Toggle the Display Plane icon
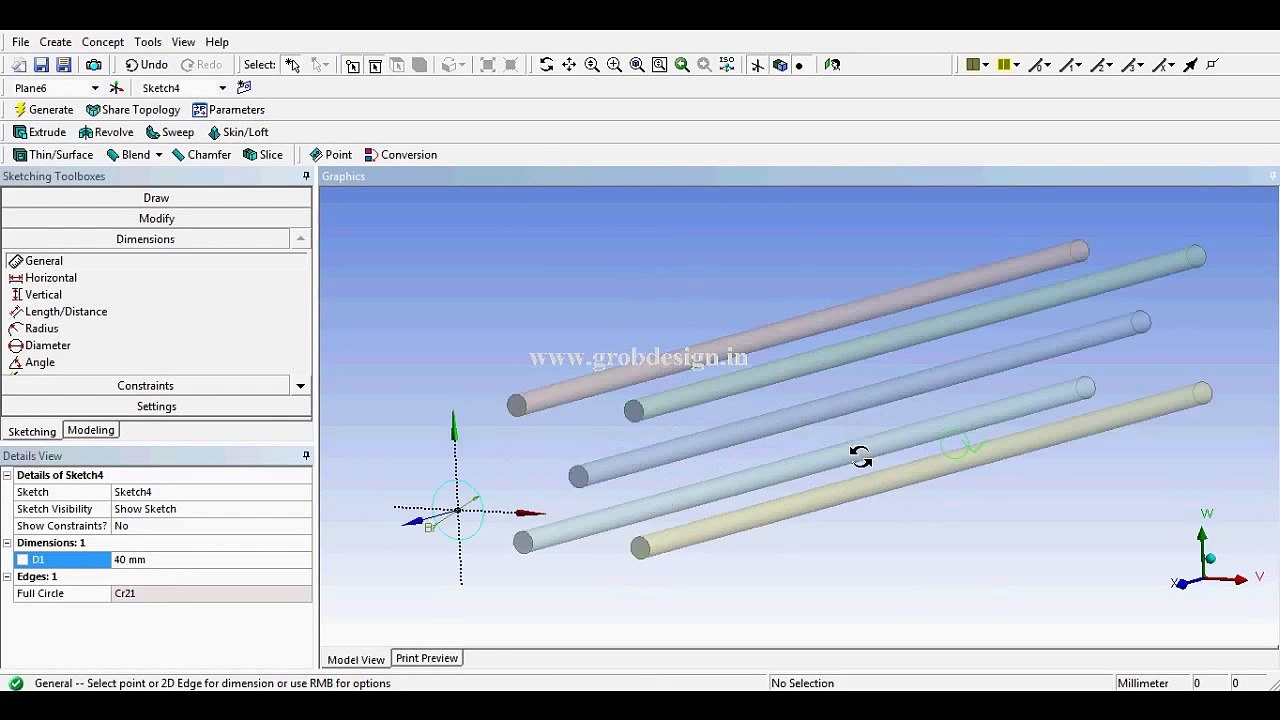The image size is (1280, 720). pos(757,65)
